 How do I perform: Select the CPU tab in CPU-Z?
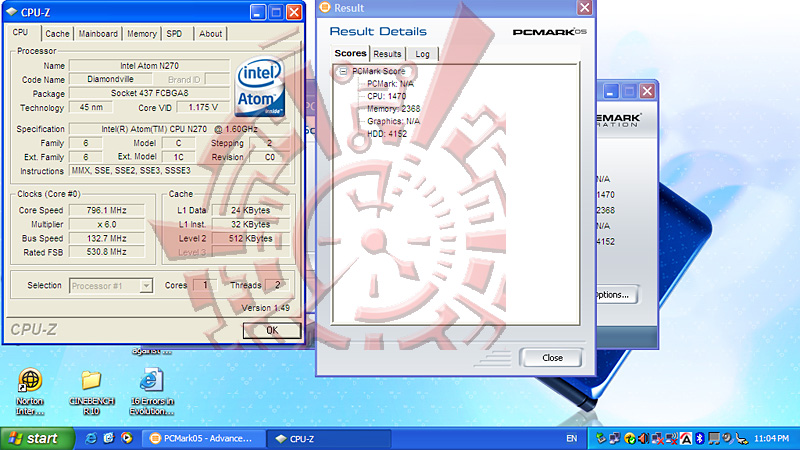click(x=20, y=32)
